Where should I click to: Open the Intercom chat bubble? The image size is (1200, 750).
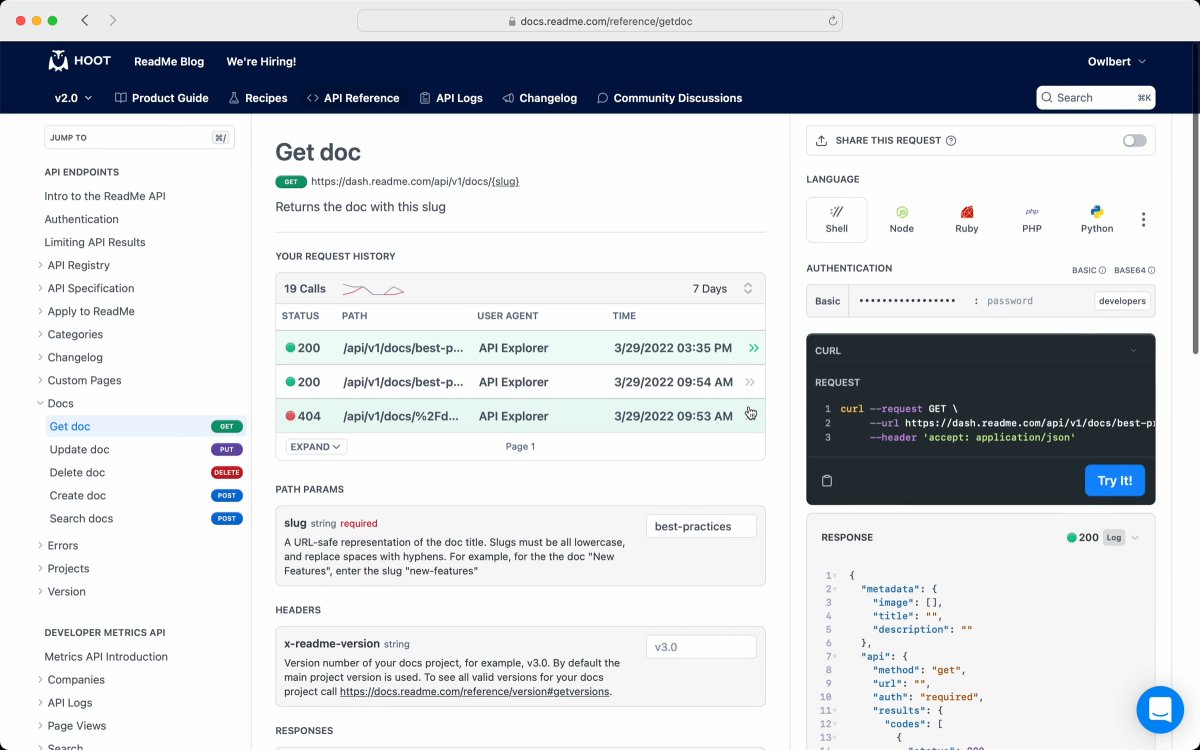tap(1160, 709)
